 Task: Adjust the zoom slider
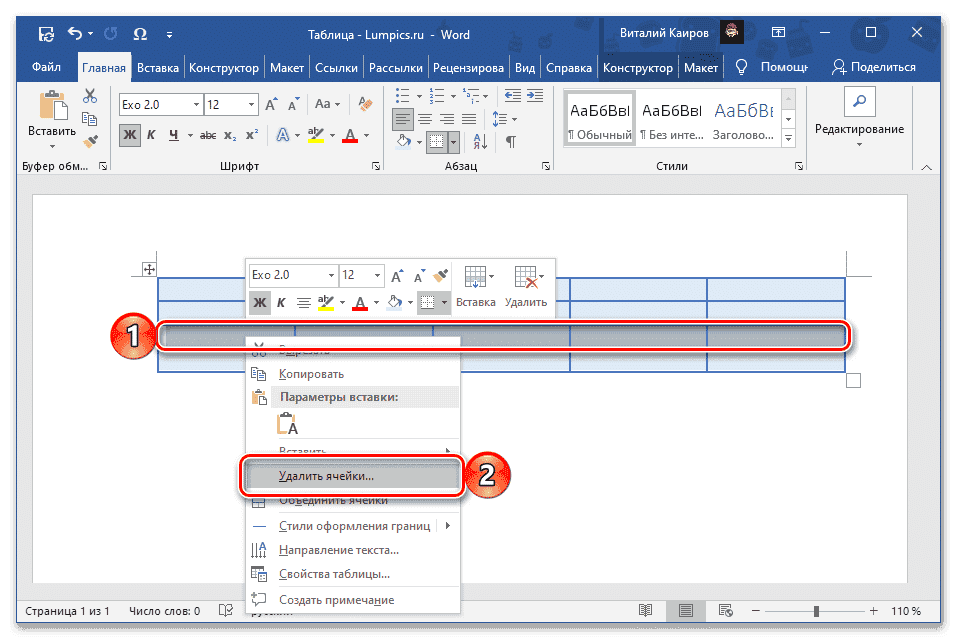pyautogui.click(x=817, y=610)
